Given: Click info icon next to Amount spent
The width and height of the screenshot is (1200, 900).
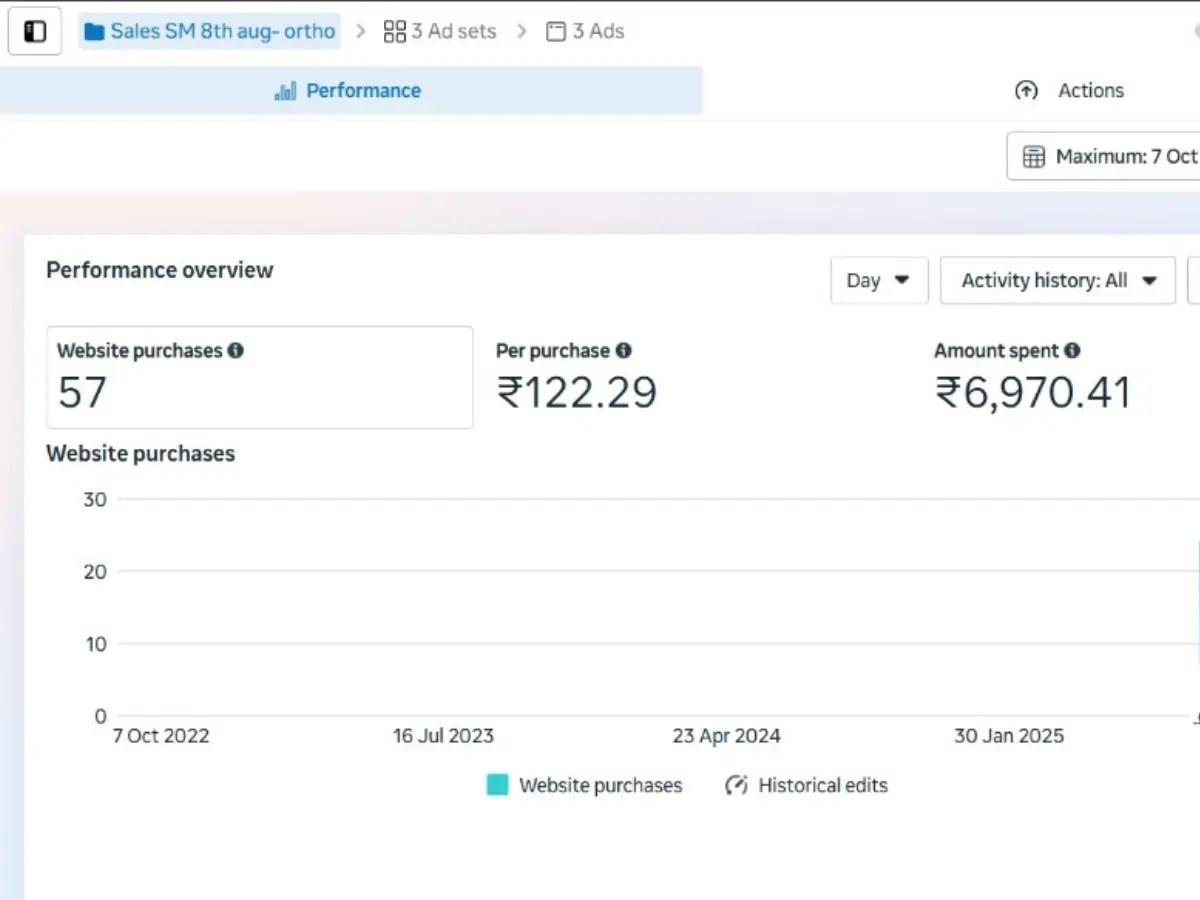Looking at the screenshot, I should (1072, 351).
